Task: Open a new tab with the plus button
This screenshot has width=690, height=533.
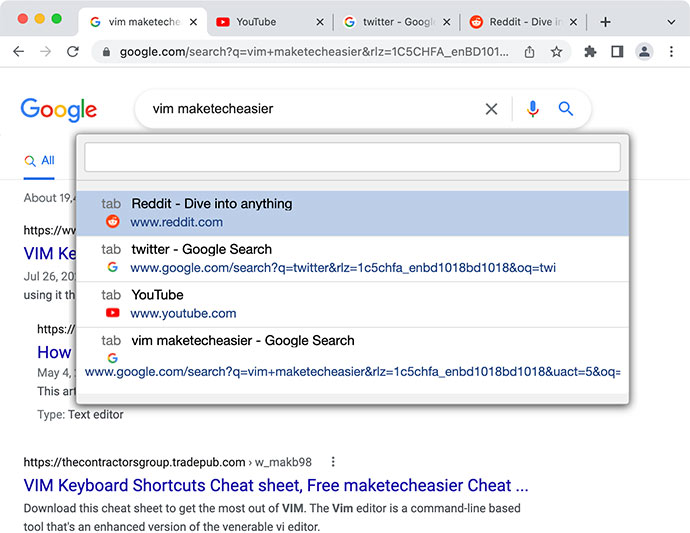Action: [x=605, y=22]
